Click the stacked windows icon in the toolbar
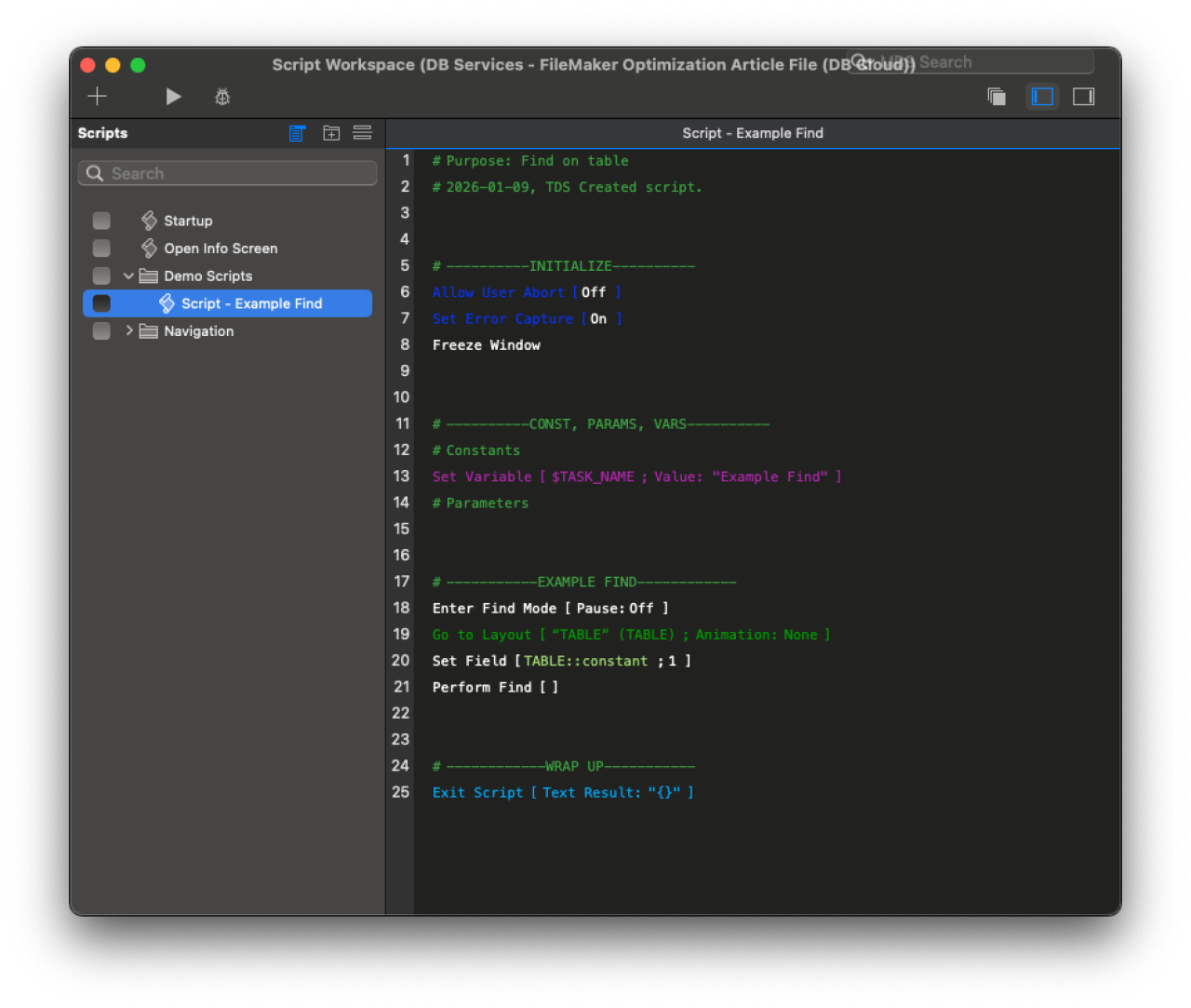This screenshot has height=1008, width=1191. click(996, 96)
